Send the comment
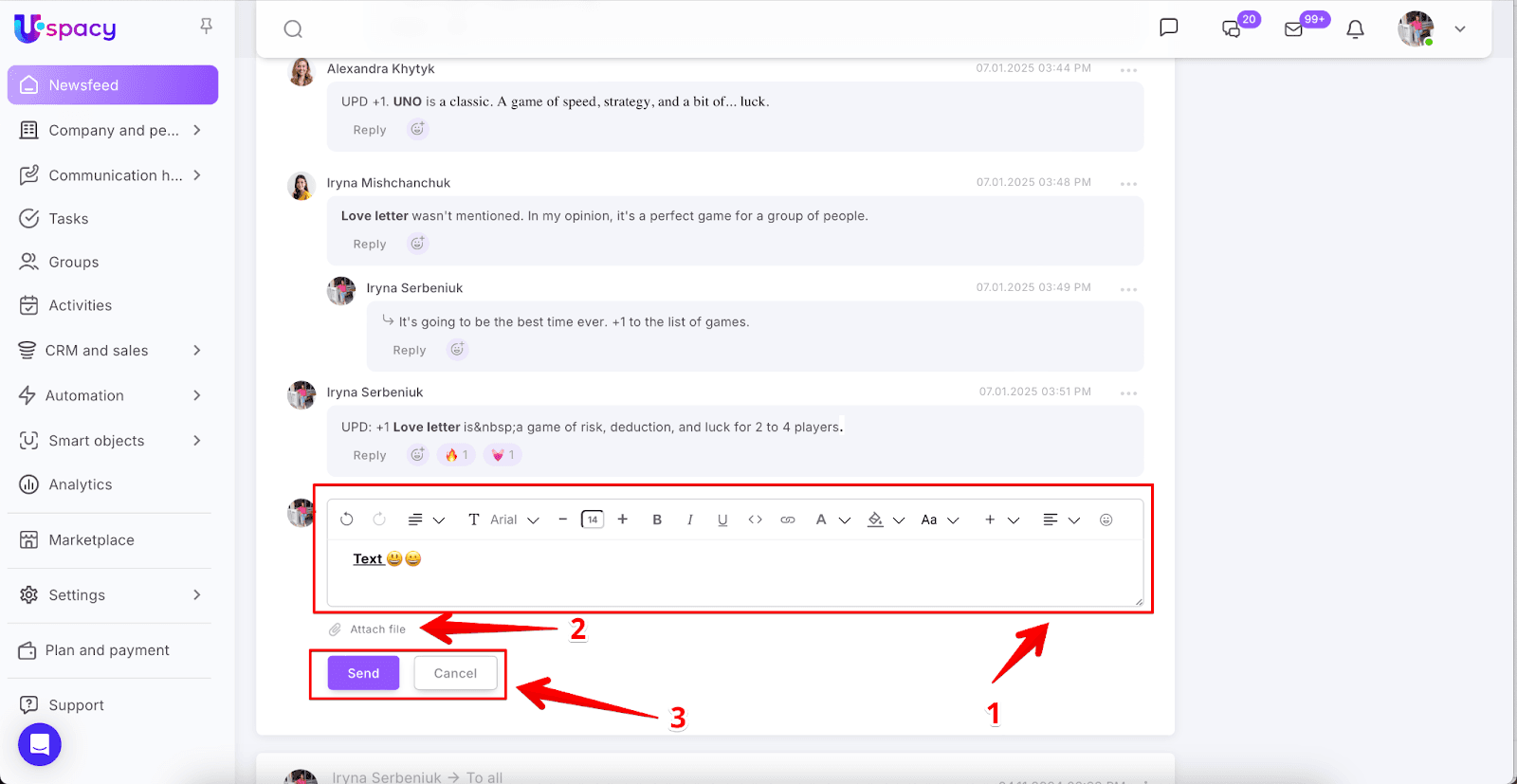The image size is (1517, 784). tap(363, 673)
